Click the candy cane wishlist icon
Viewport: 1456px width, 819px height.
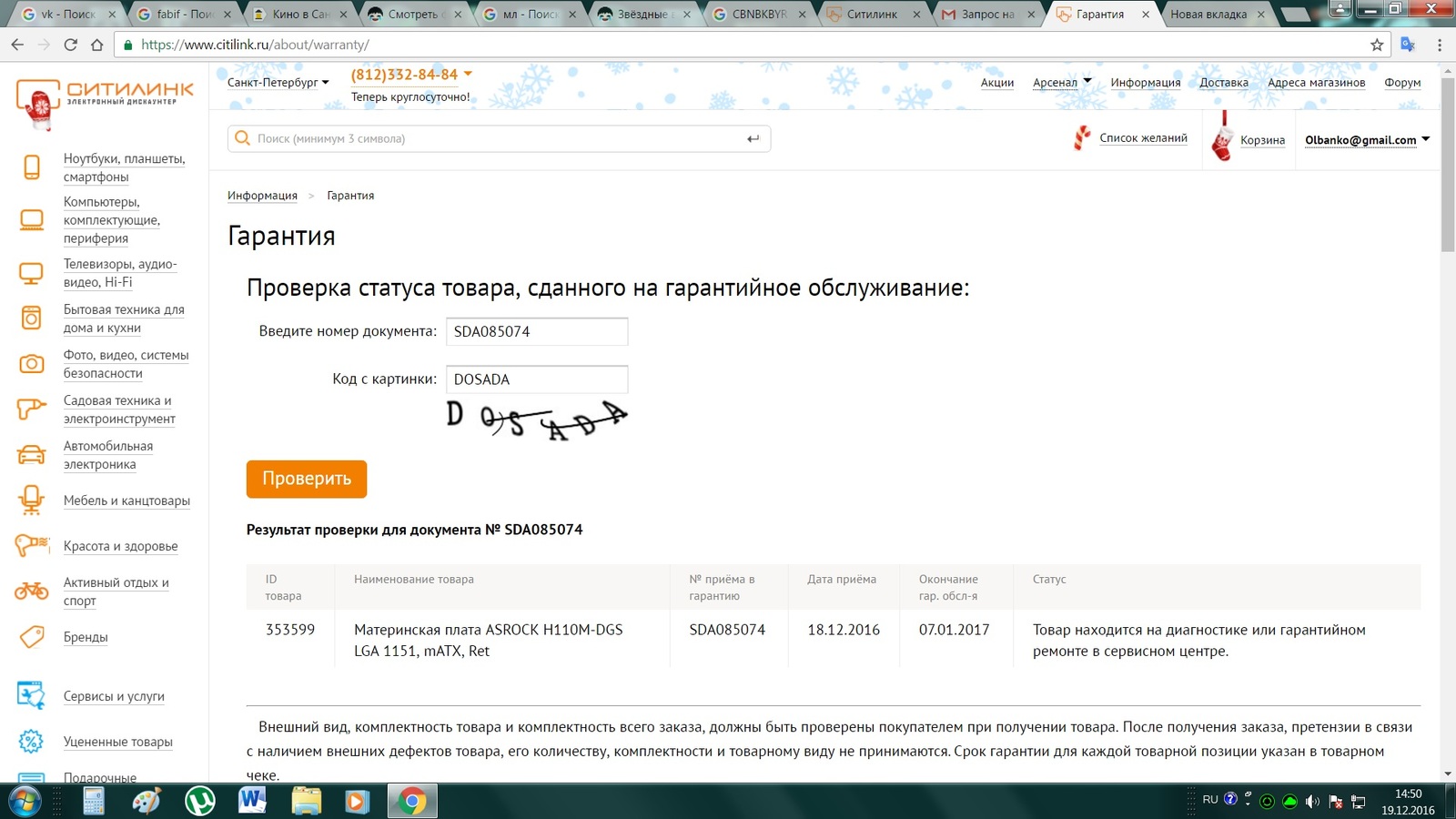(1082, 137)
